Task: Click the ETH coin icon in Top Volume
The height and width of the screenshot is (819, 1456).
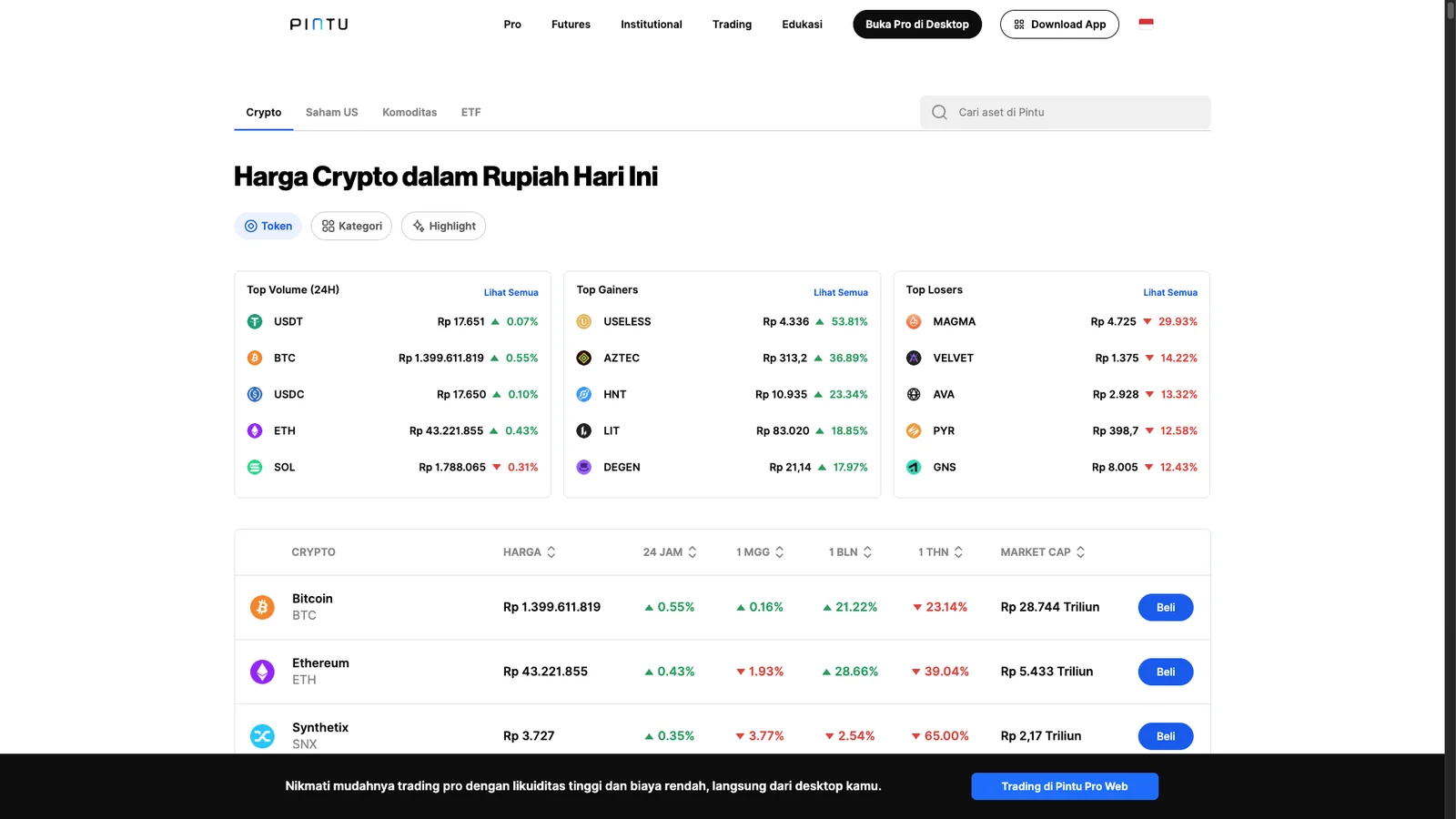Action: pyautogui.click(x=255, y=430)
